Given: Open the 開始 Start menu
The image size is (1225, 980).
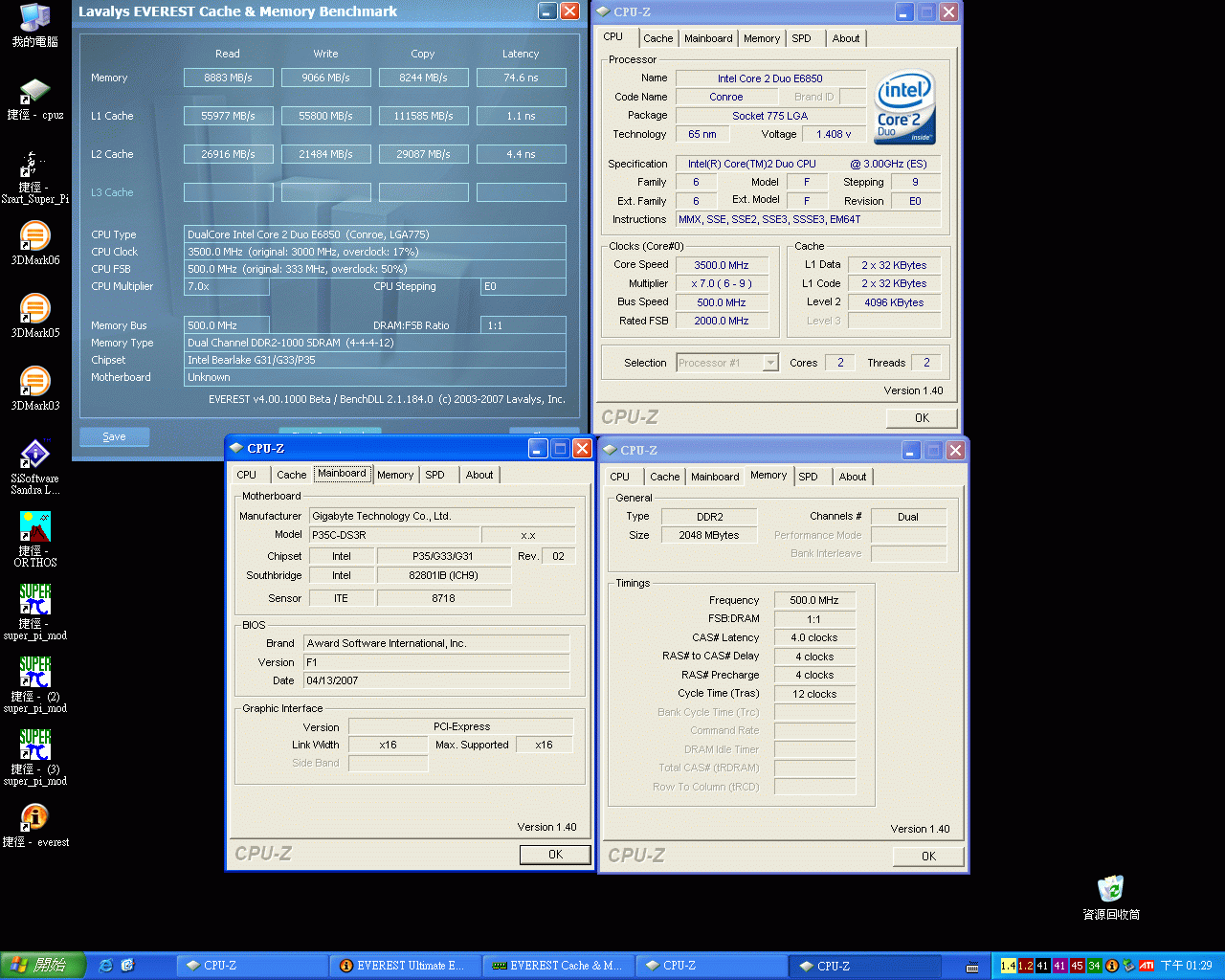Looking at the screenshot, I should (43, 966).
